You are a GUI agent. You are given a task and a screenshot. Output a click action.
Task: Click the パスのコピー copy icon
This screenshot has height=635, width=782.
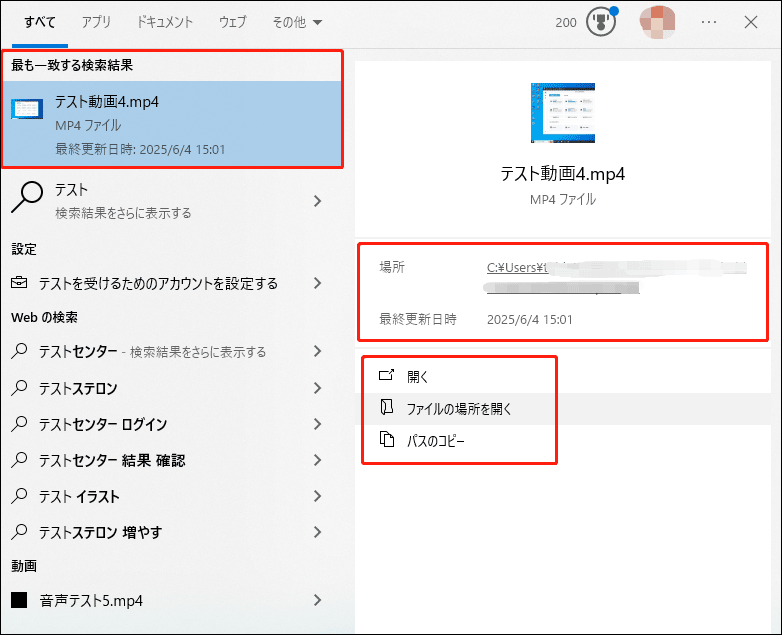click(387, 439)
